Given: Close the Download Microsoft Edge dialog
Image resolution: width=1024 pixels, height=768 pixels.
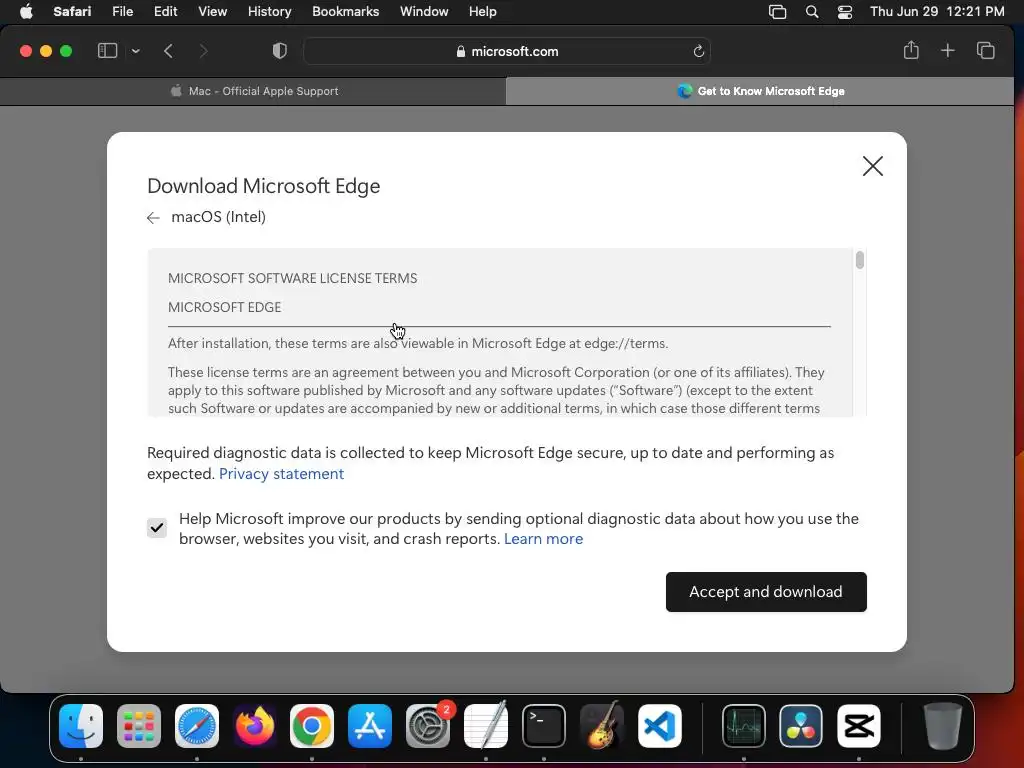Looking at the screenshot, I should coord(872,166).
